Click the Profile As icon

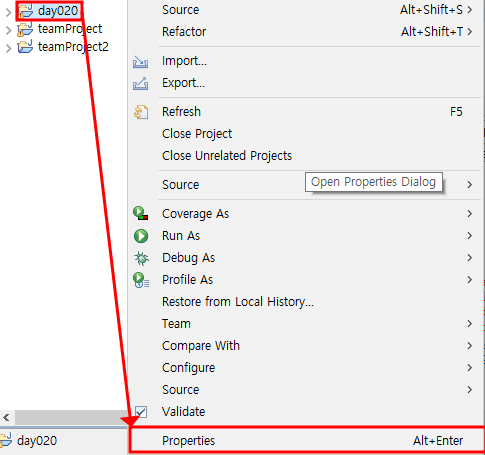click(x=141, y=280)
